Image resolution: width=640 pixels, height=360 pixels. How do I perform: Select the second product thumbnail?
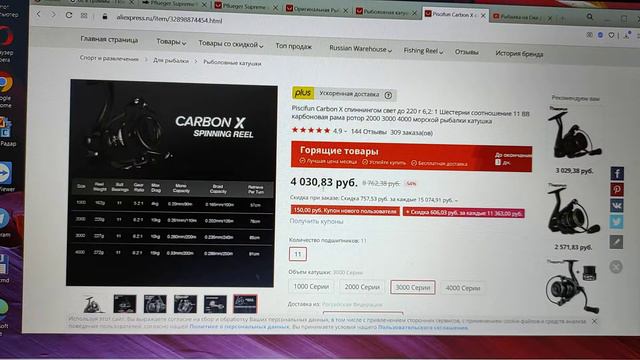[124, 304]
